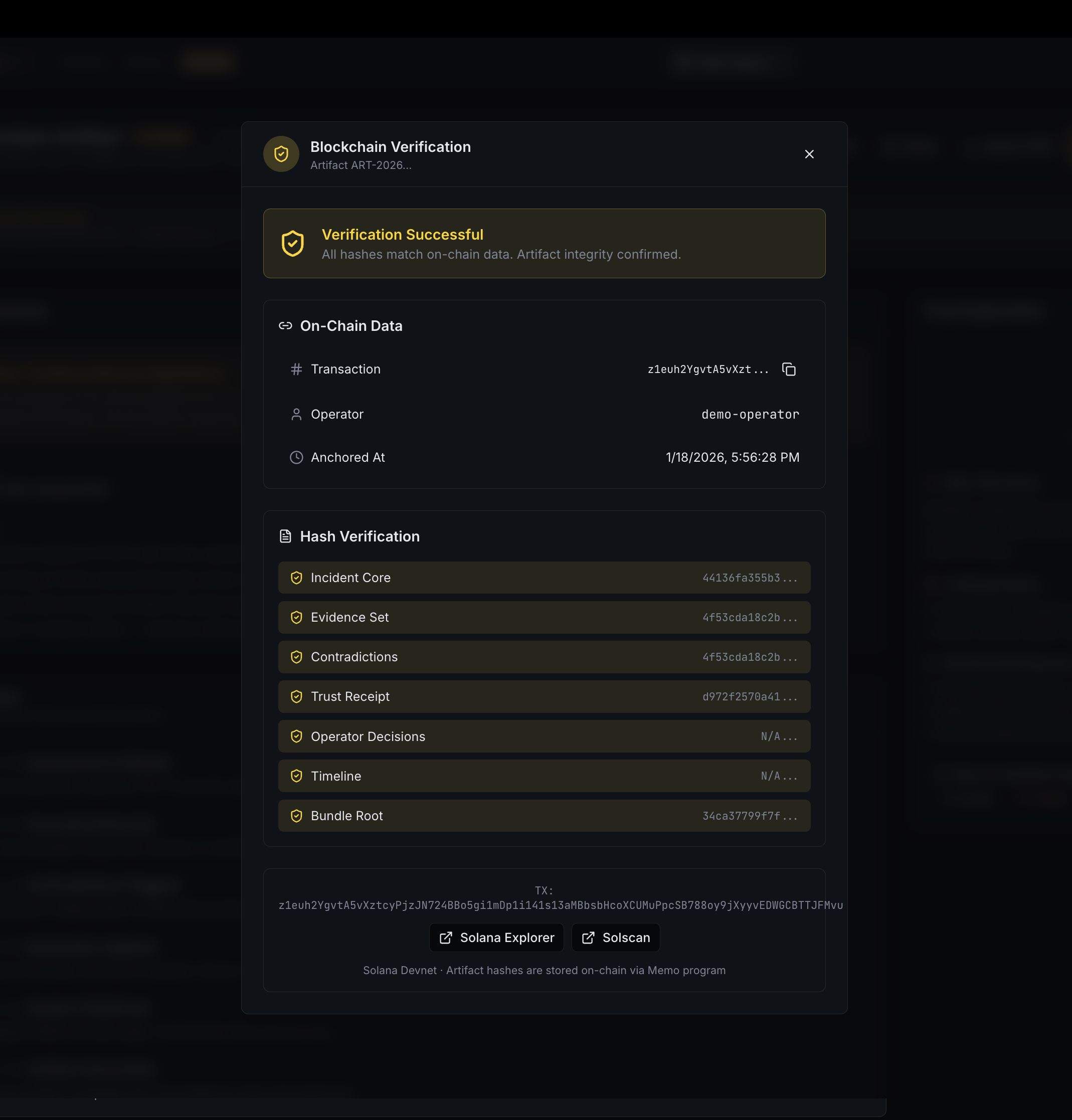Screen dimensions: 1072x1120
Task: Click the shield icon in dialog header
Action: (281, 154)
